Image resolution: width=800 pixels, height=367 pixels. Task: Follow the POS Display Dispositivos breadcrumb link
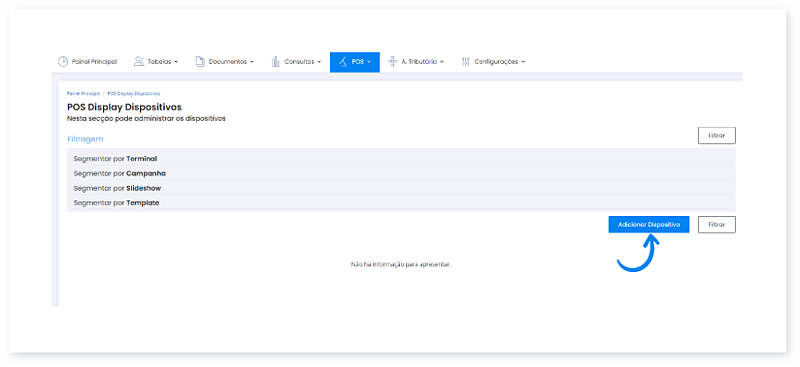pos(134,94)
